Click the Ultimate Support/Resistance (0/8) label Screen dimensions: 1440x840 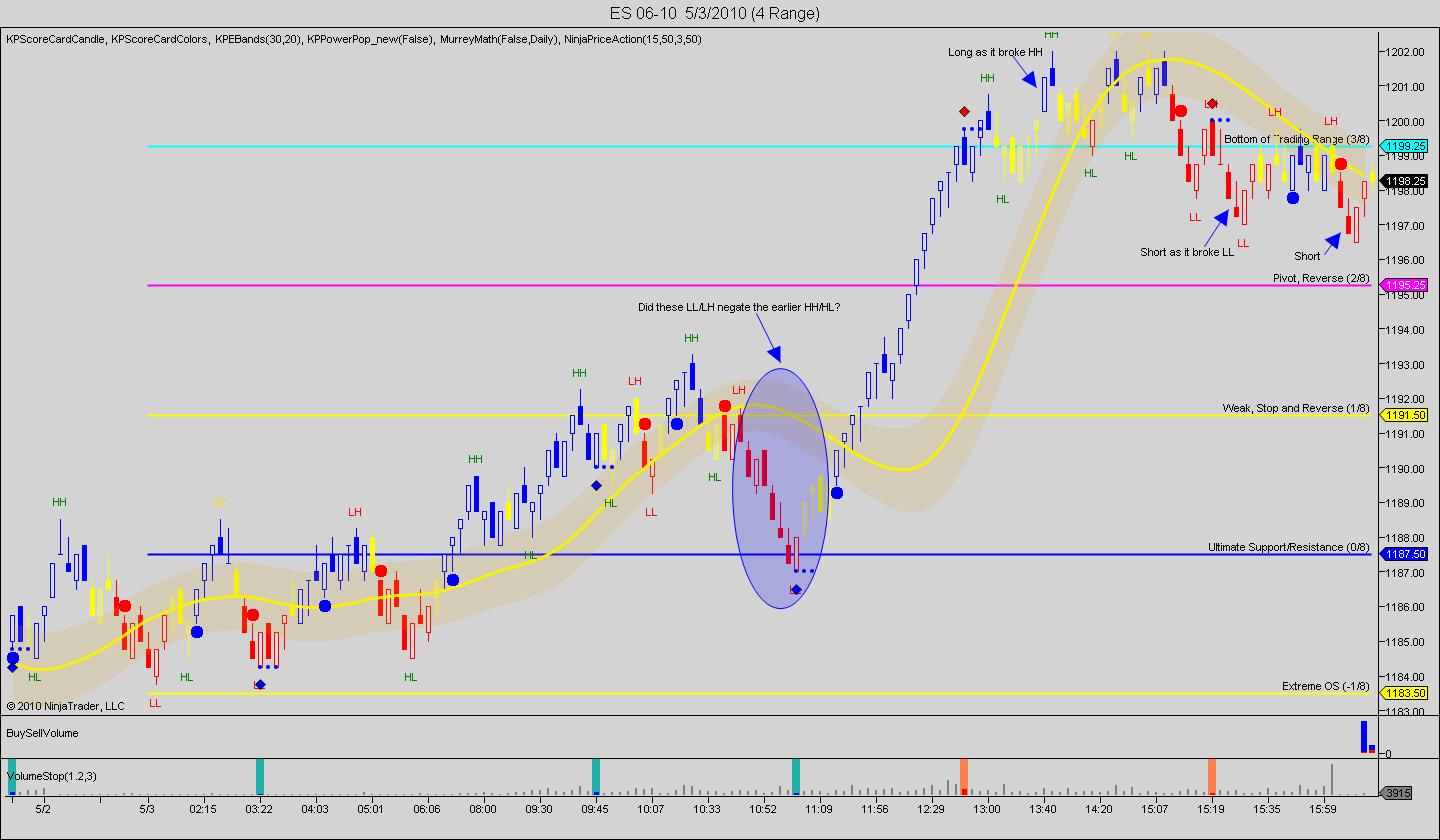(1289, 547)
